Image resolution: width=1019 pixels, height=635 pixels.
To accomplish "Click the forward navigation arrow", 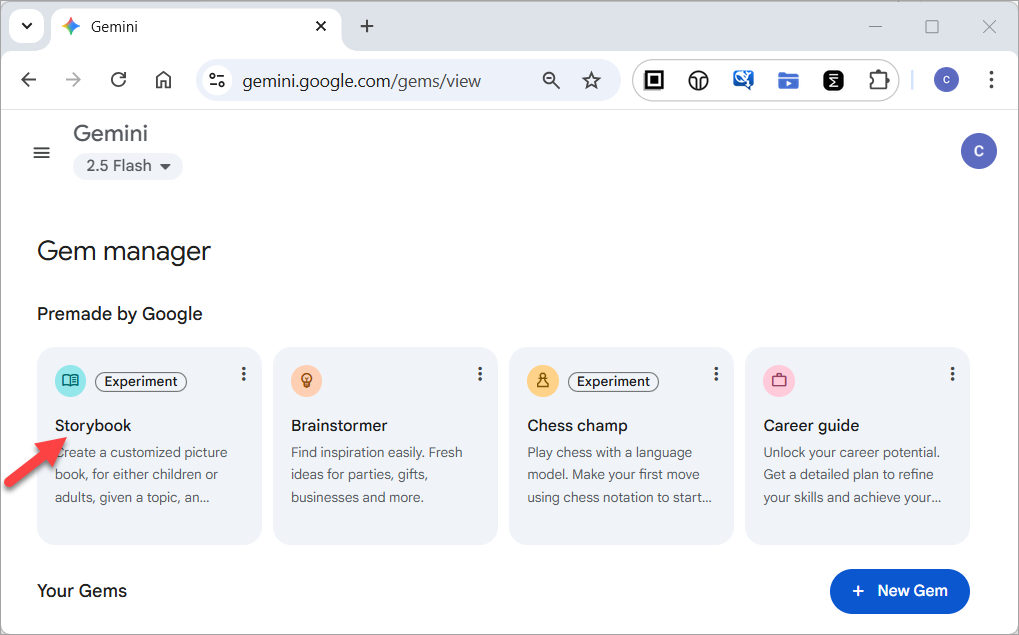I will coord(73,80).
